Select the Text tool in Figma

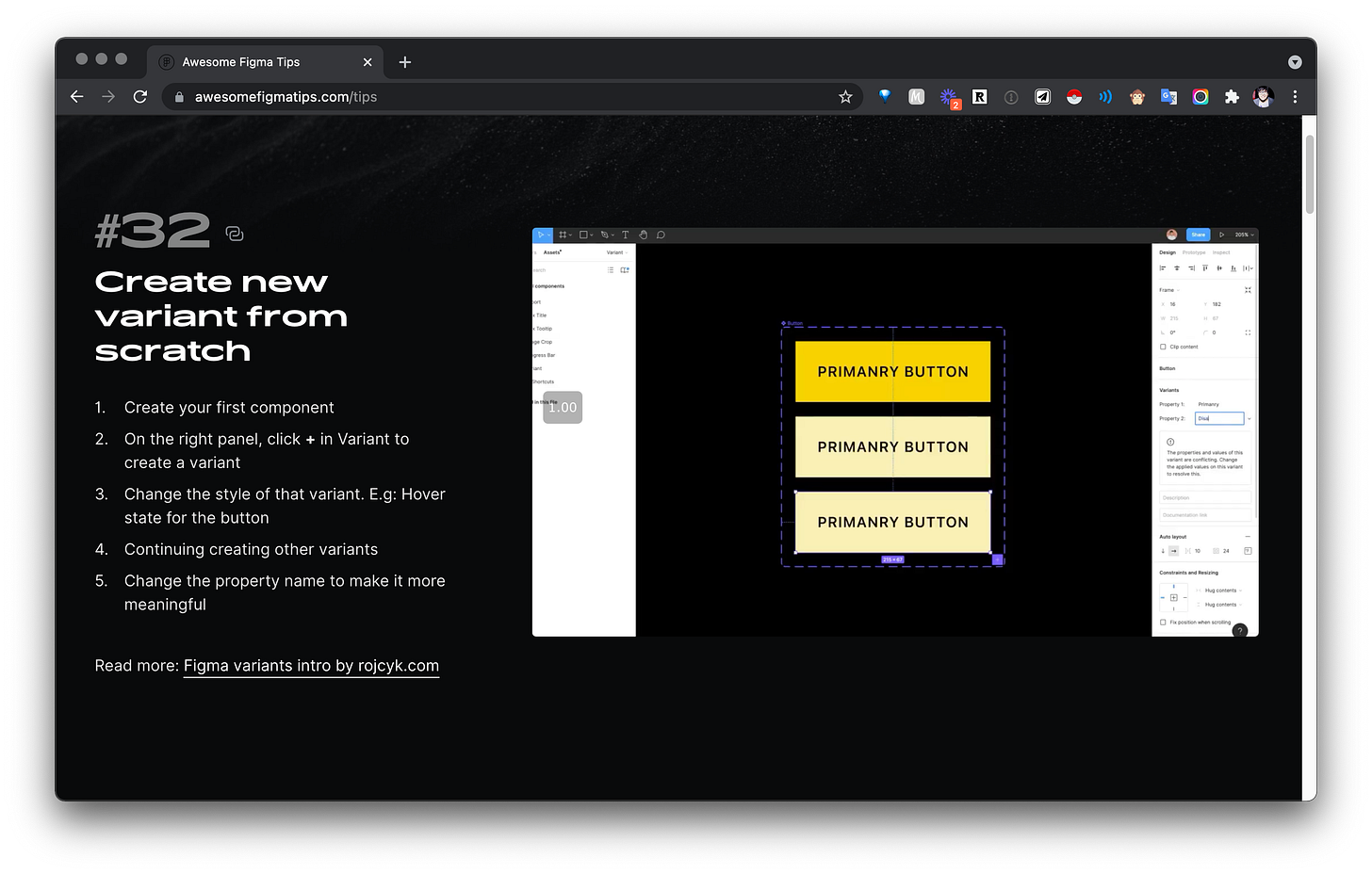pyautogui.click(x=625, y=235)
